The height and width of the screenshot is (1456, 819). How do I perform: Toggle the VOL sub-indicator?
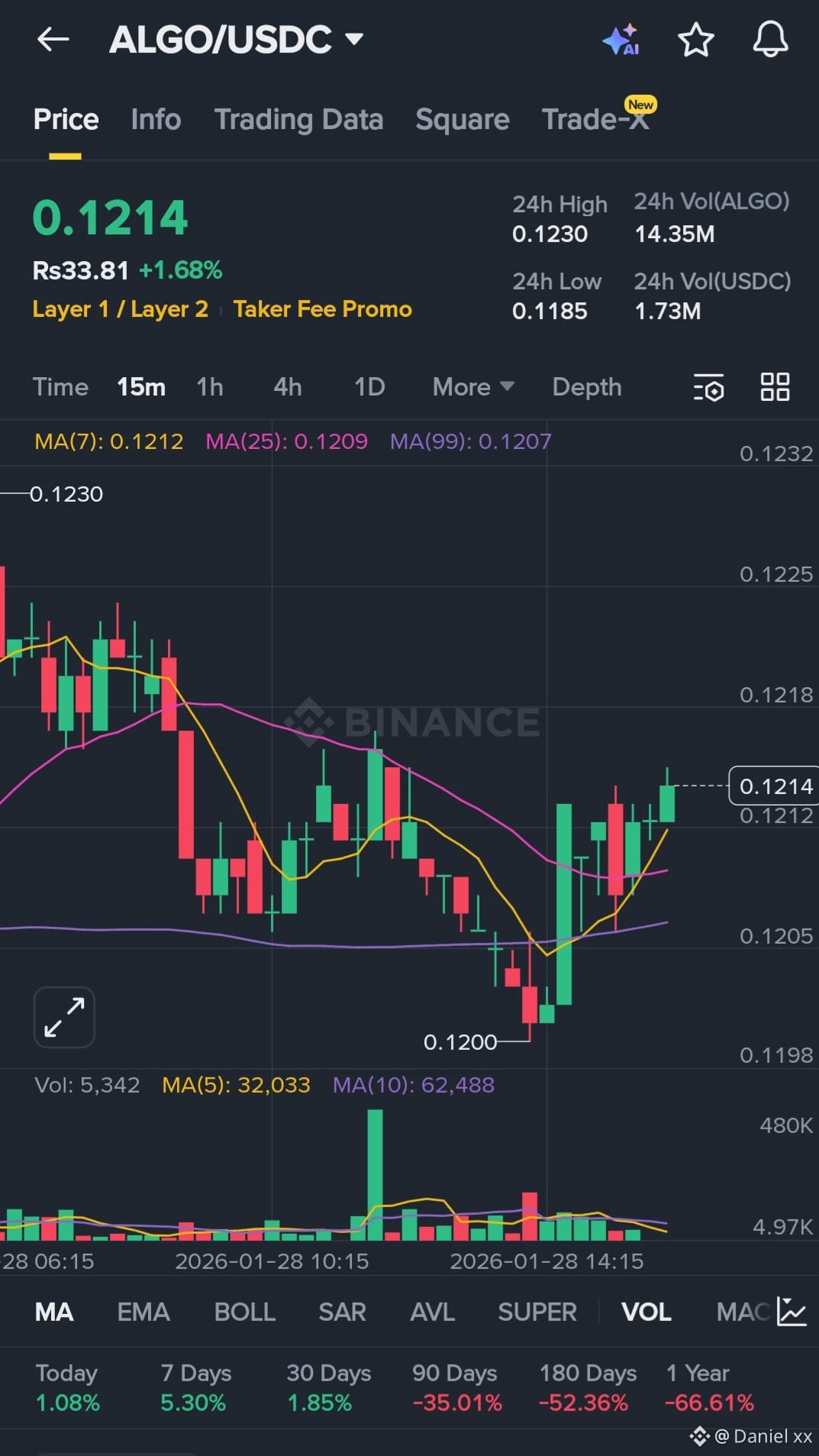coord(646,1312)
